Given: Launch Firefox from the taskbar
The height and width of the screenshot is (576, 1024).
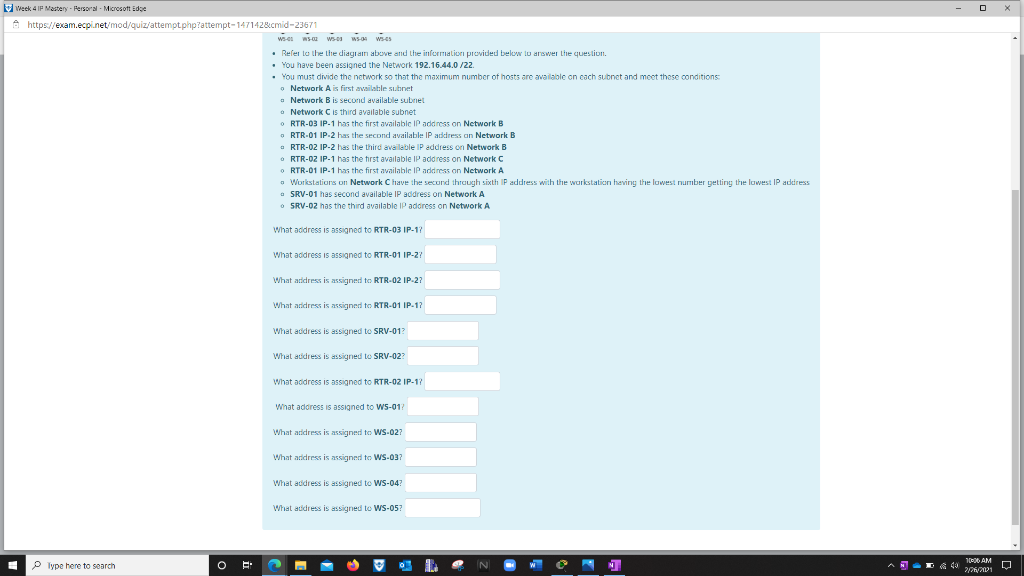Looking at the screenshot, I should coord(353,566).
